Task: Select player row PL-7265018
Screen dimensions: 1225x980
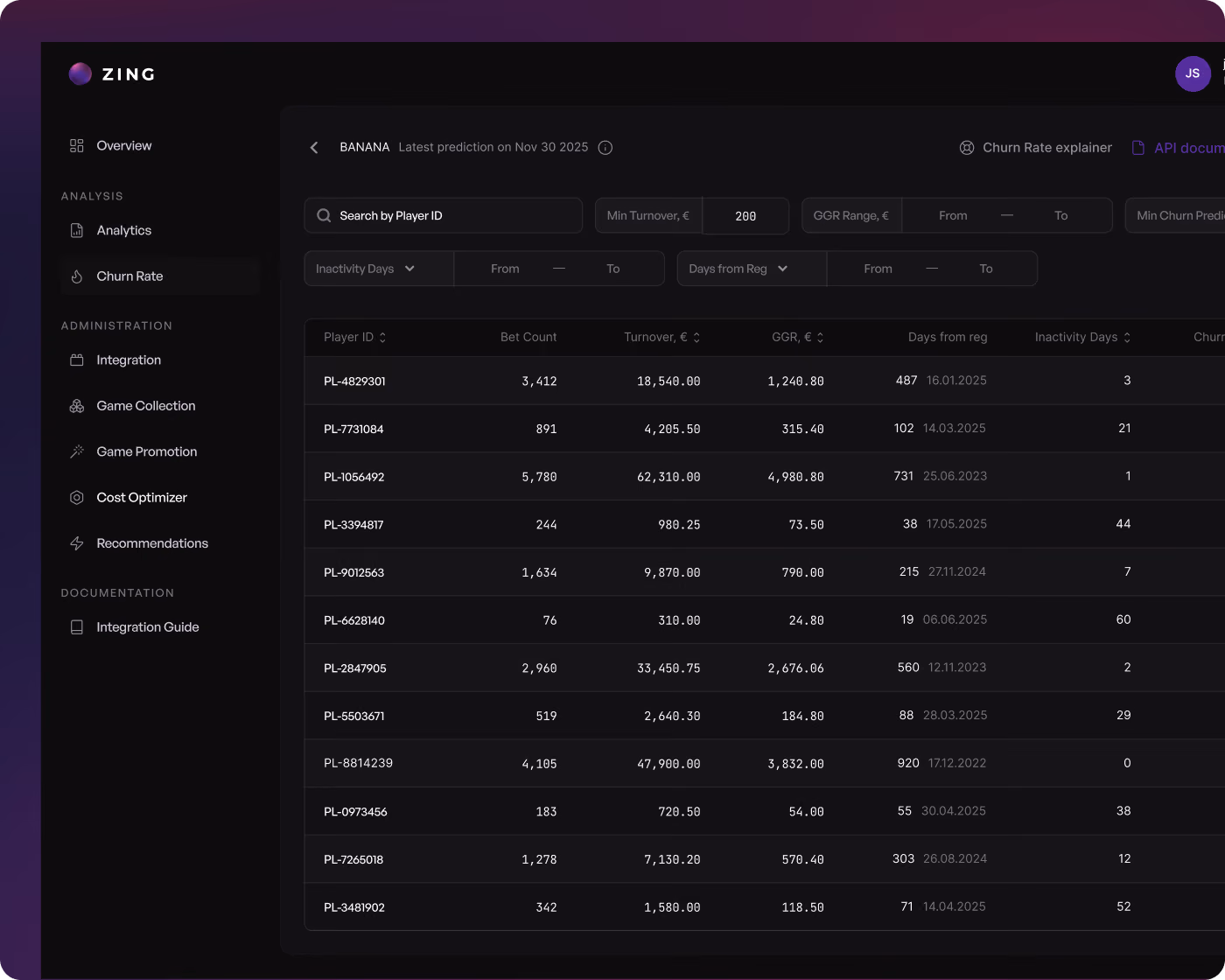Action: (765, 859)
